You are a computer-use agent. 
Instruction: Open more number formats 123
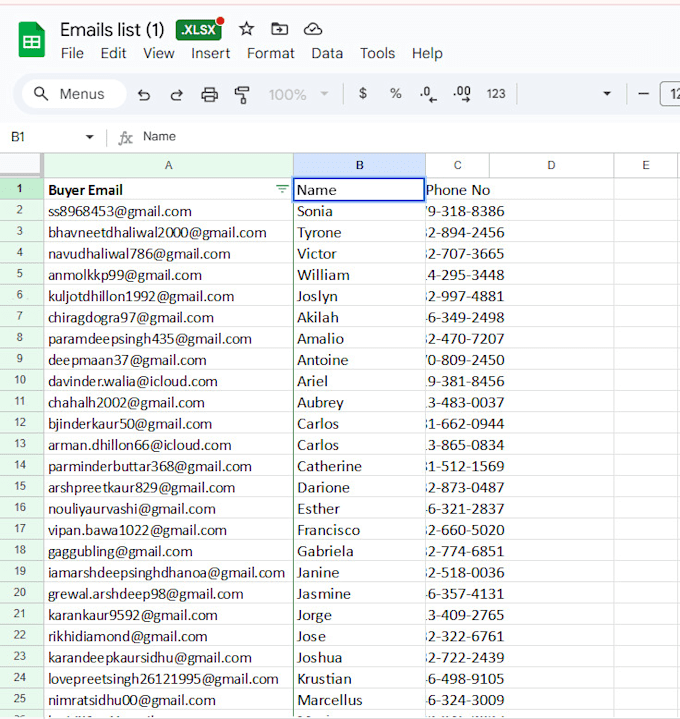(x=496, y=94)
